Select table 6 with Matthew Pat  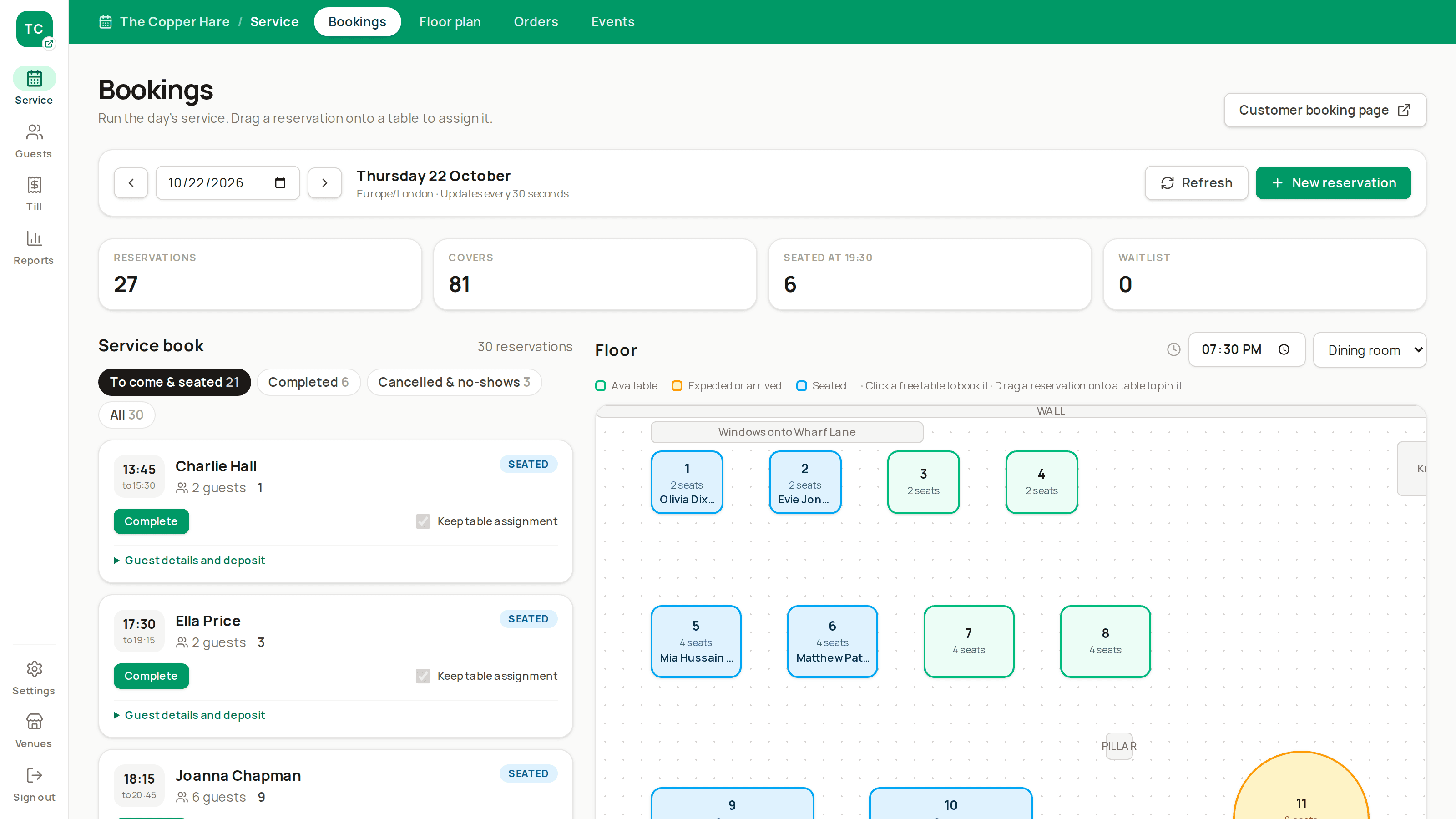832,642
